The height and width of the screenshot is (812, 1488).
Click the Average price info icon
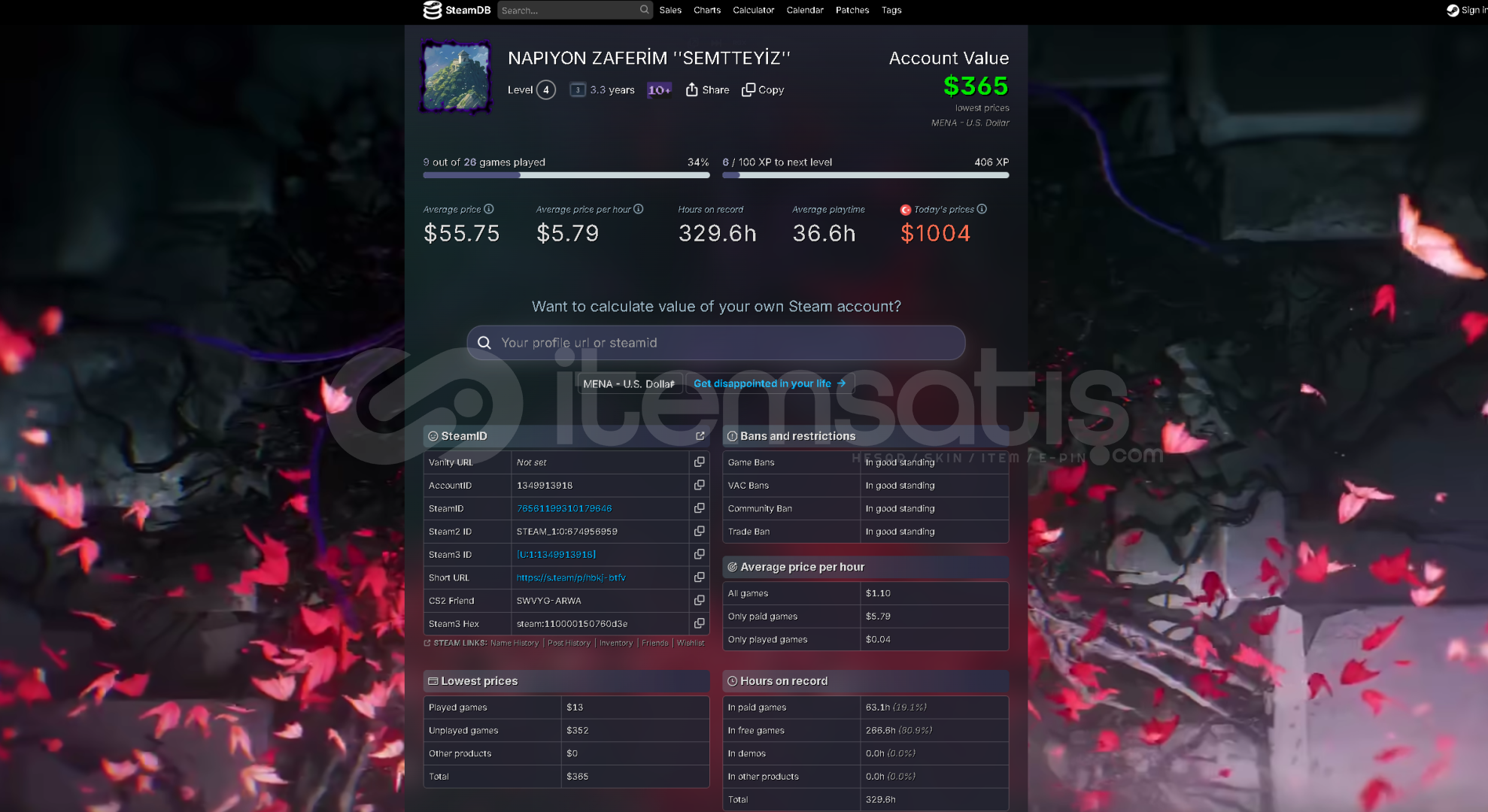tap(489, 209)
